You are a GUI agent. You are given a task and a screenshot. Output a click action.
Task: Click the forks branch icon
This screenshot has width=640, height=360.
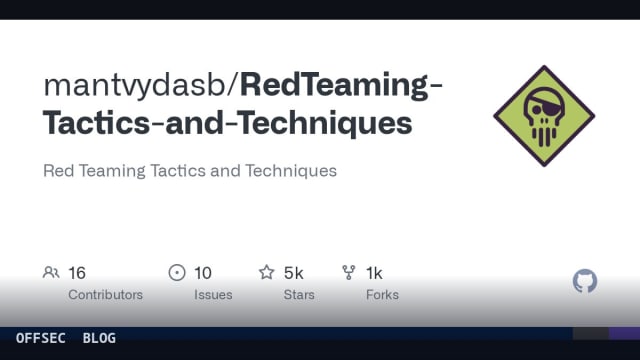[349, 273]
